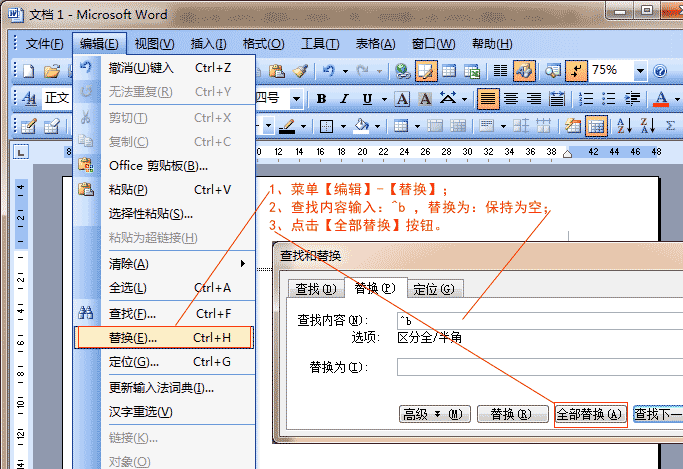Toggle Bold formatting
This screenshot has height=469, width=683.
point(322,99)
